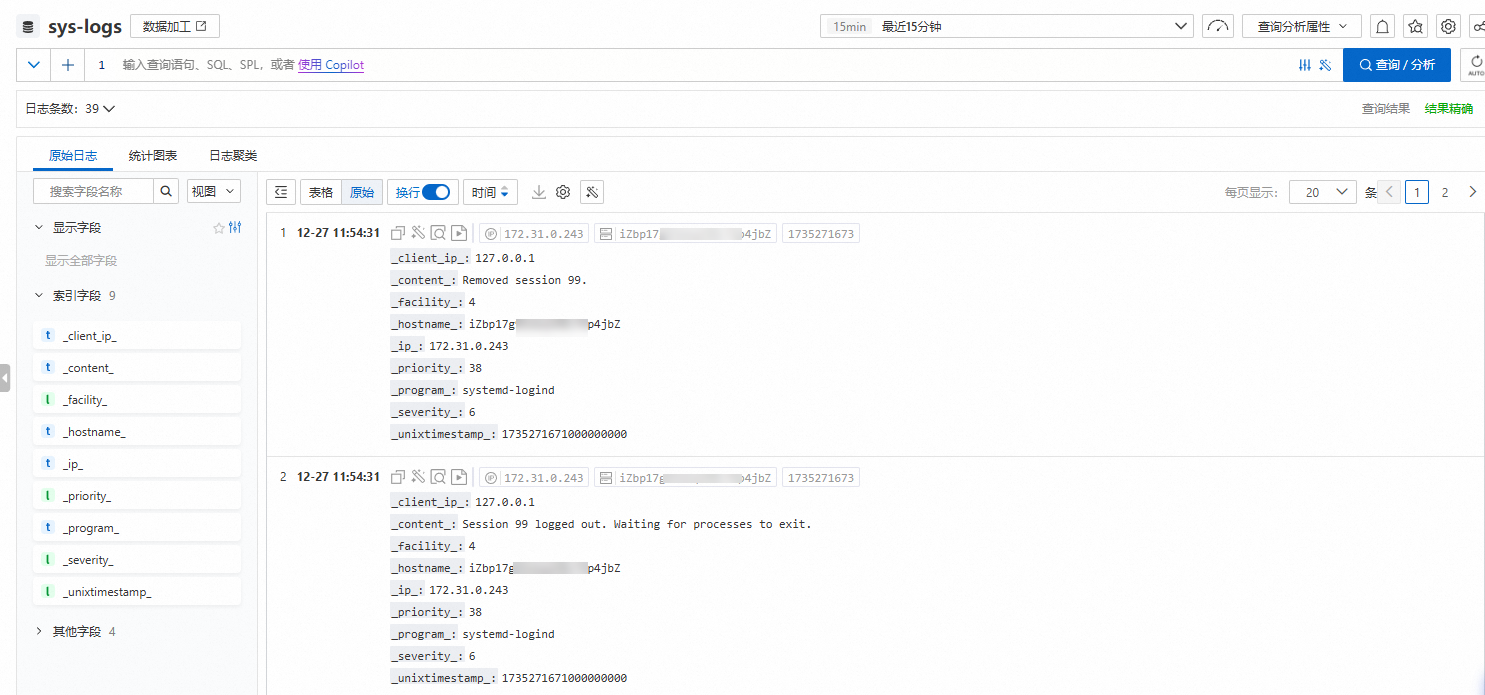Select the _content_ index field
The width and height of the screenshot is (1485, 695).
[137, 368]
